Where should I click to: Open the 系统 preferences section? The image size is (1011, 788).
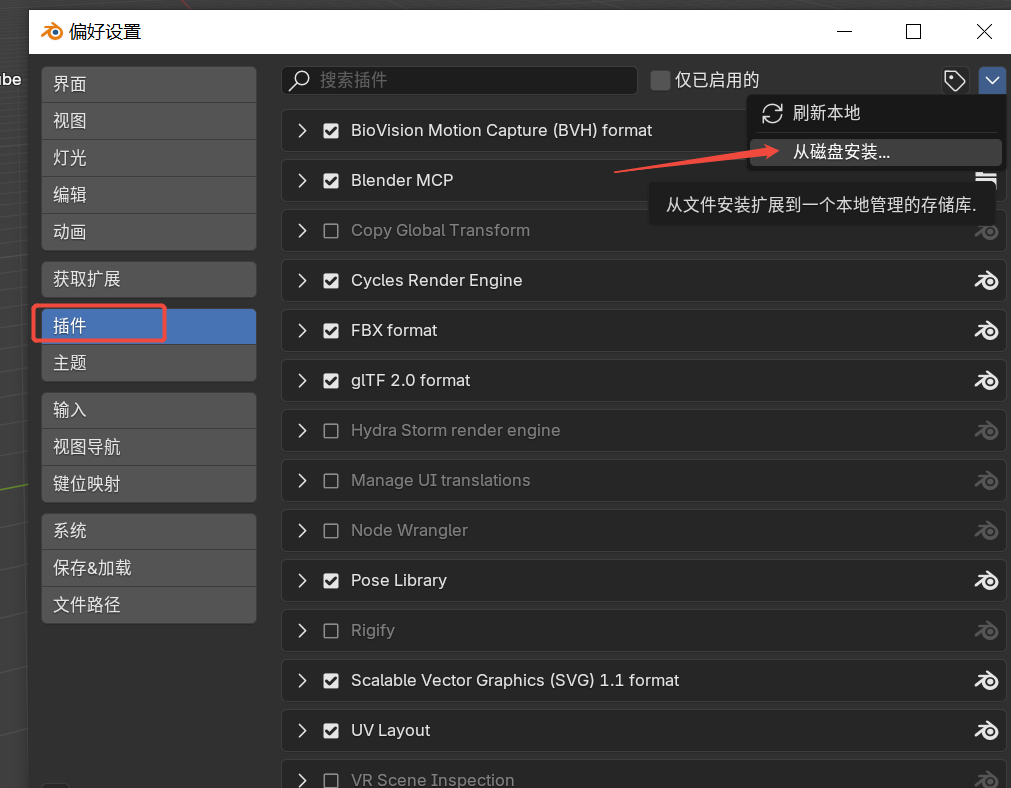tap(149, 531)
